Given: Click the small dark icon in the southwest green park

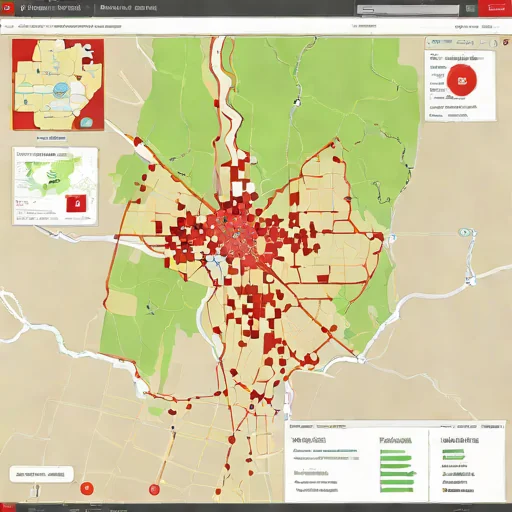Looking at the screenshot, I should [151, 308].
